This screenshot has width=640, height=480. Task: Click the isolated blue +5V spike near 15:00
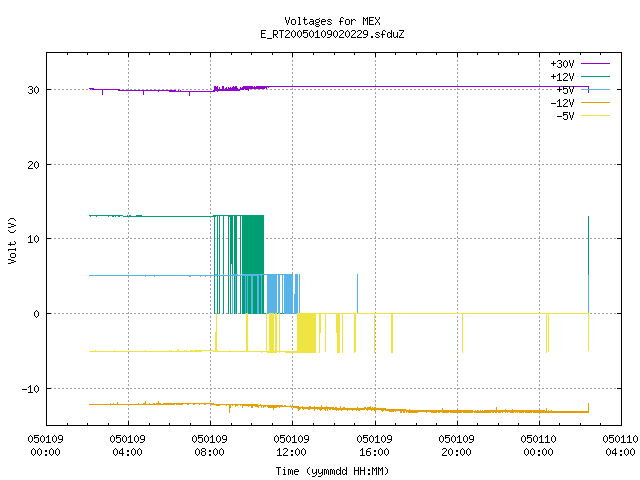pos(358,294)
